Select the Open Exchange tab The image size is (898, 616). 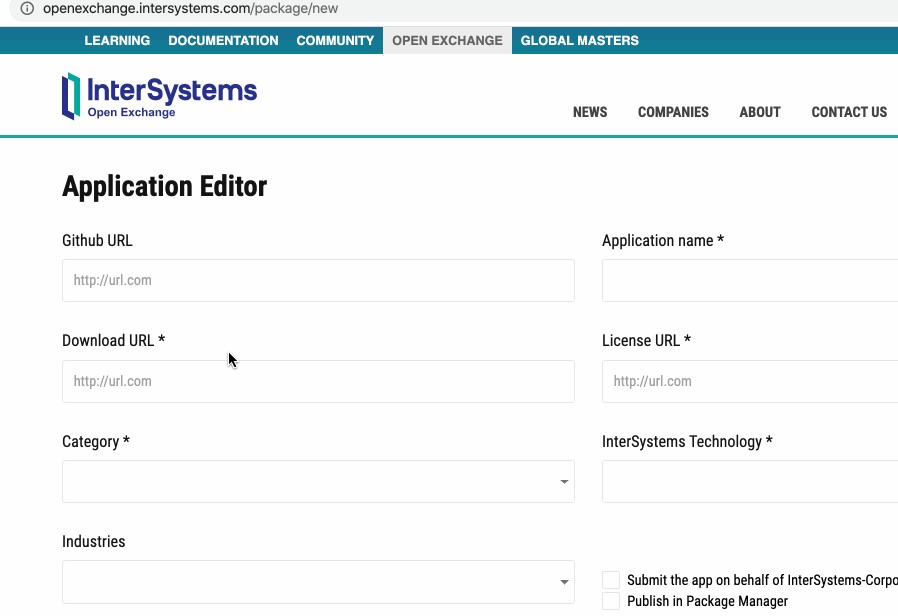point(447,41)
